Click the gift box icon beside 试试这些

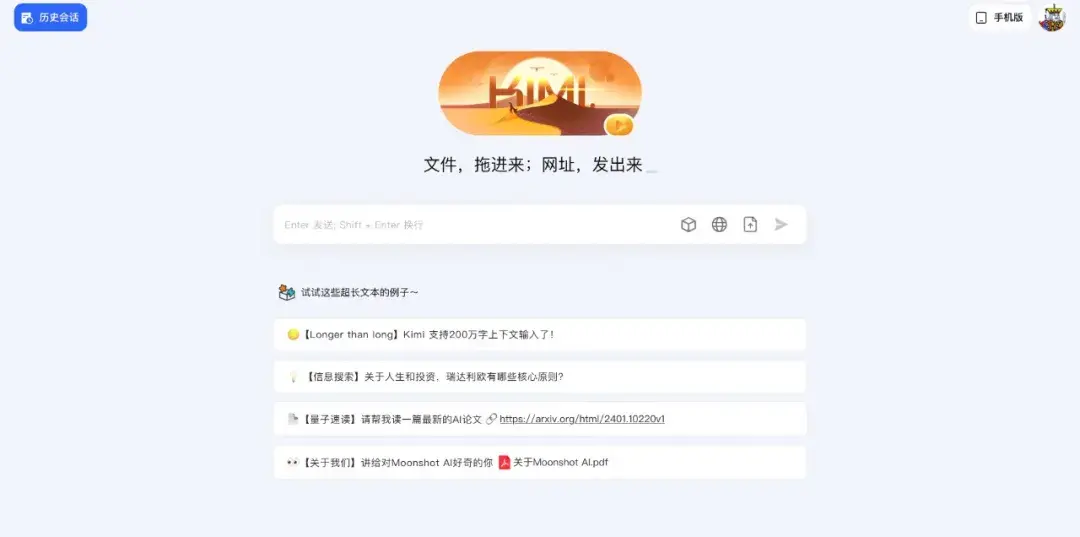287,293
